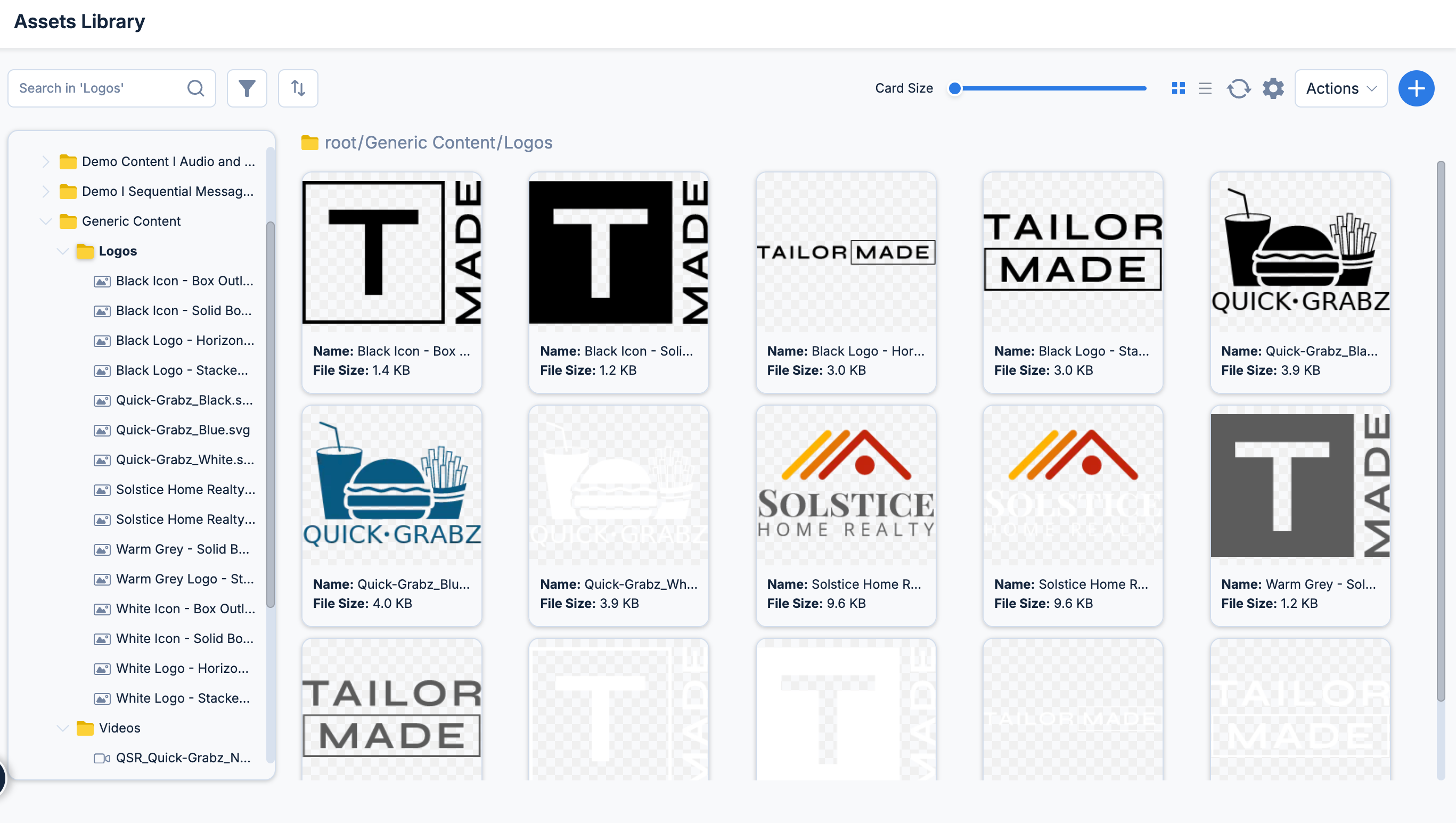Select Quick-Grabz_Blue.svg tree item
This screenshot has width=1456, height=823.
click(x=183, y=430)
